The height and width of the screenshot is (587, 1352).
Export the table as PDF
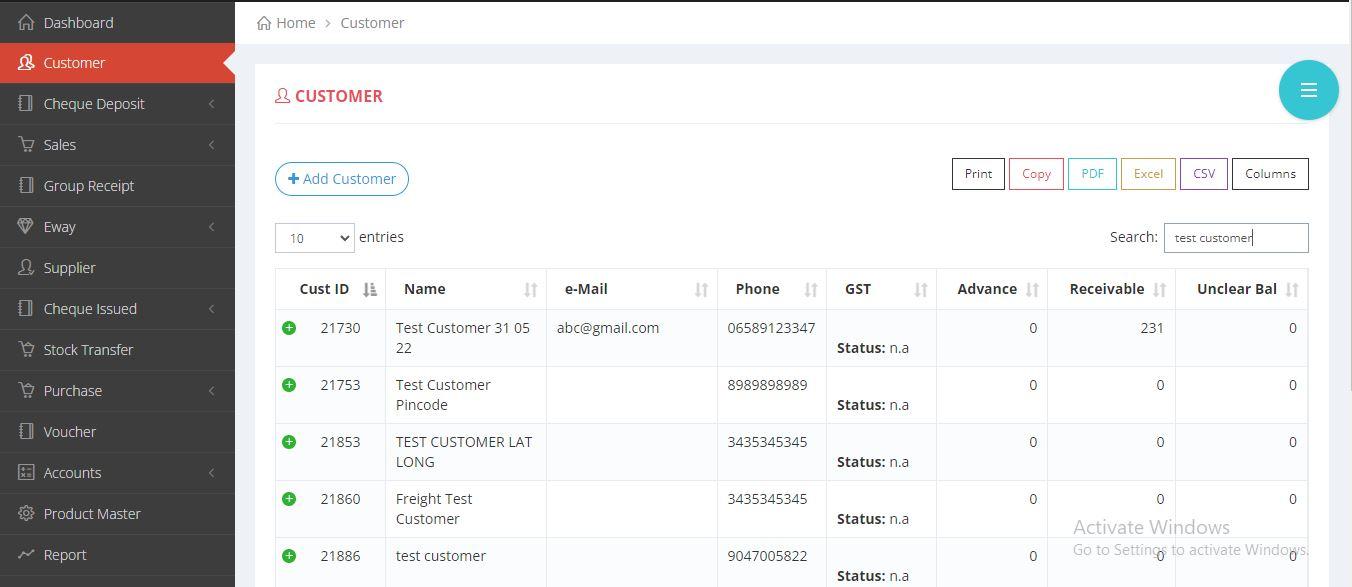[1092, 174]
